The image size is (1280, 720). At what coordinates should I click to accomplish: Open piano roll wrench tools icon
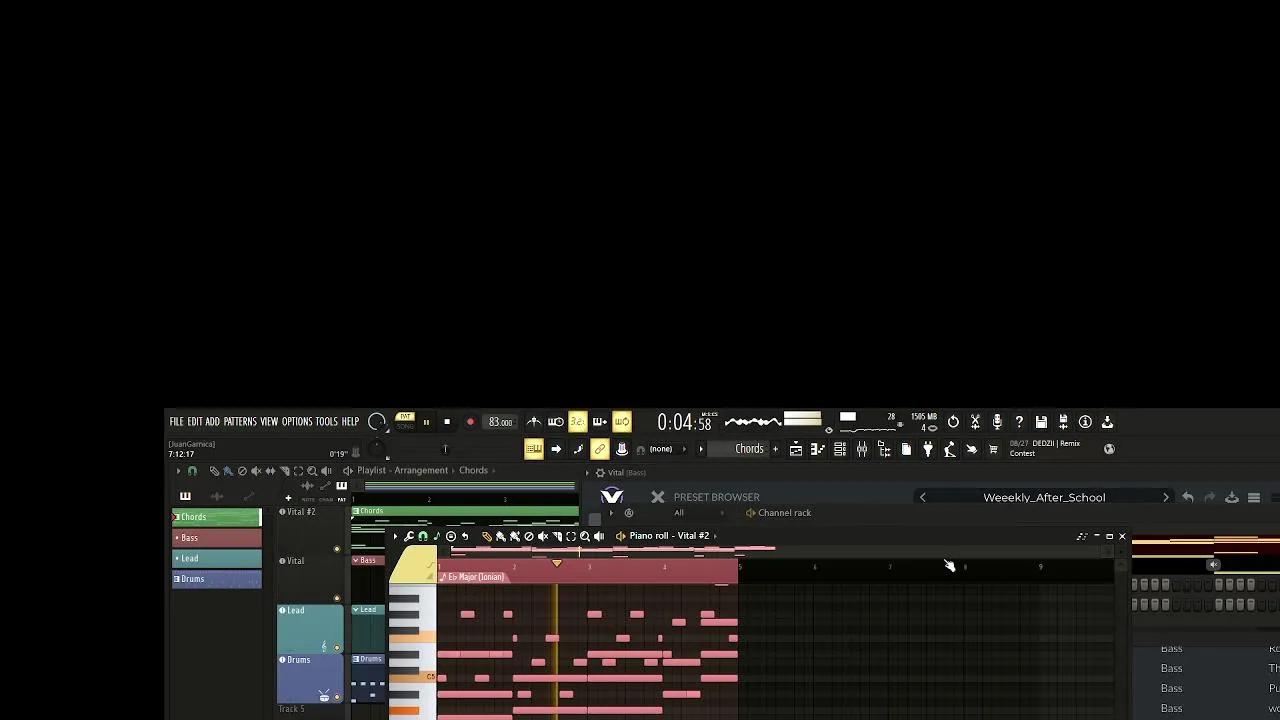(409, 537)
